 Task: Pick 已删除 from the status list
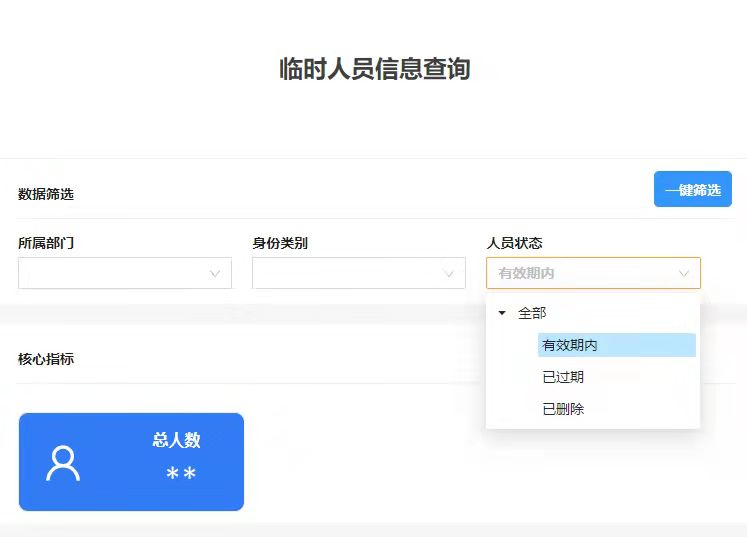point(563,409)
